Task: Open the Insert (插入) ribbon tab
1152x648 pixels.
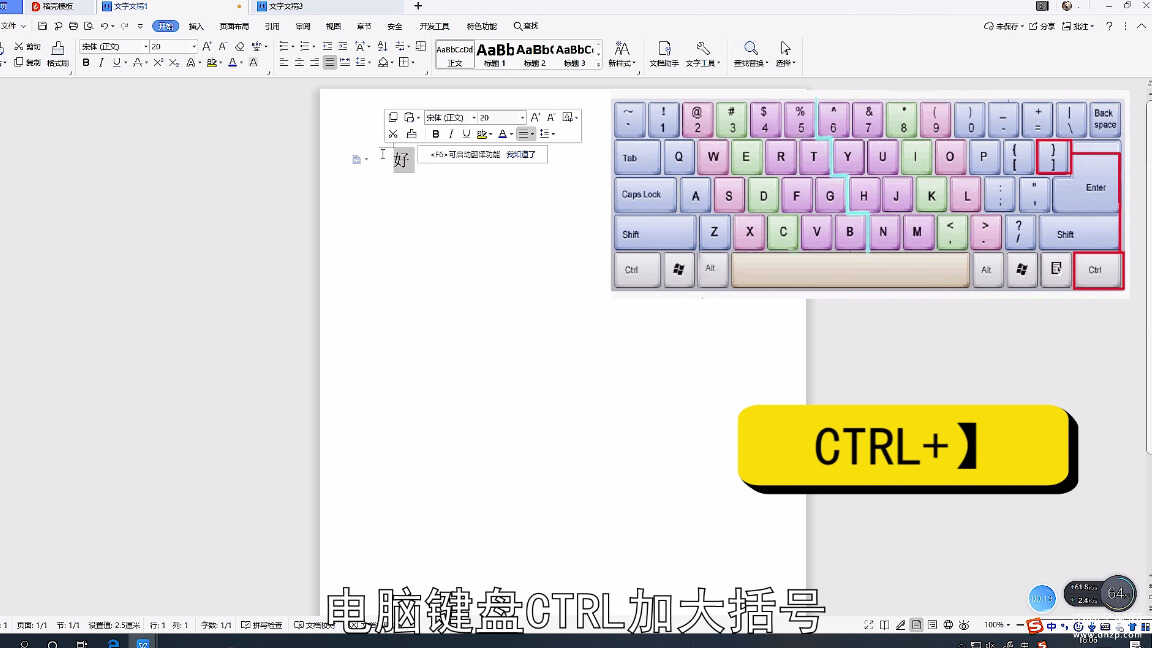Action: [196, 26]
